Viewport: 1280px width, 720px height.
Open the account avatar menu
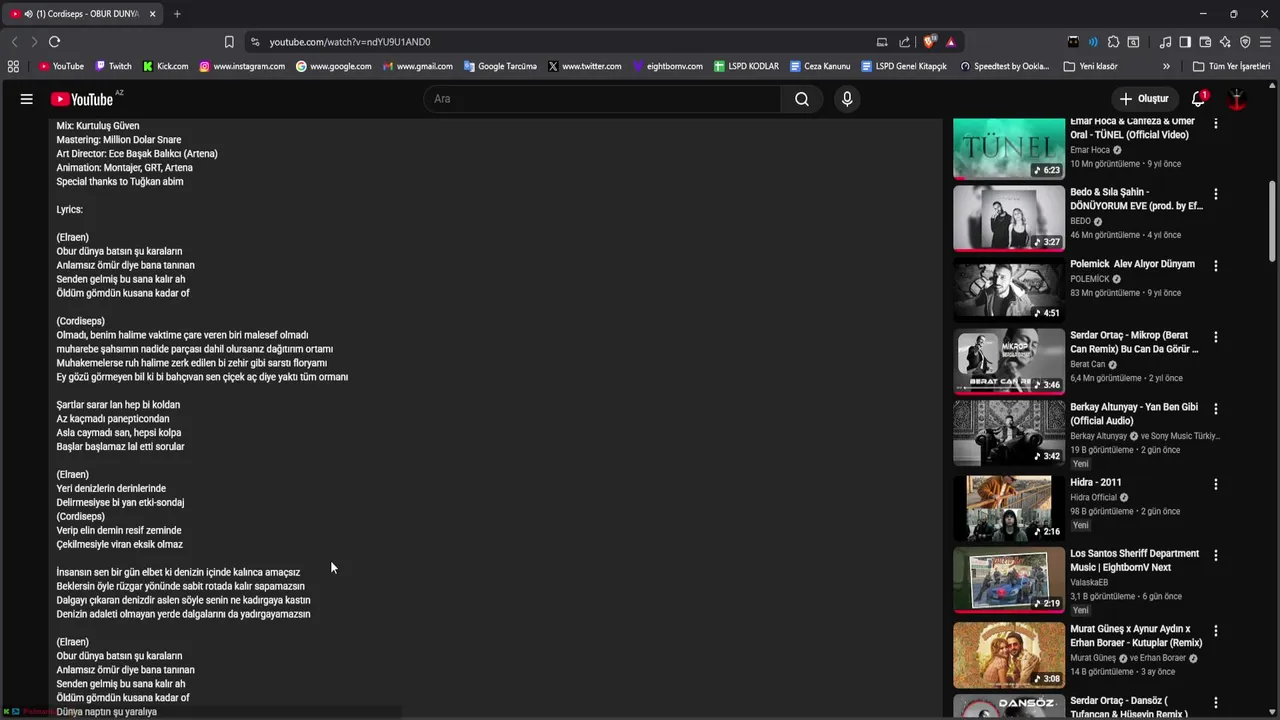(x=1237, y=99)
